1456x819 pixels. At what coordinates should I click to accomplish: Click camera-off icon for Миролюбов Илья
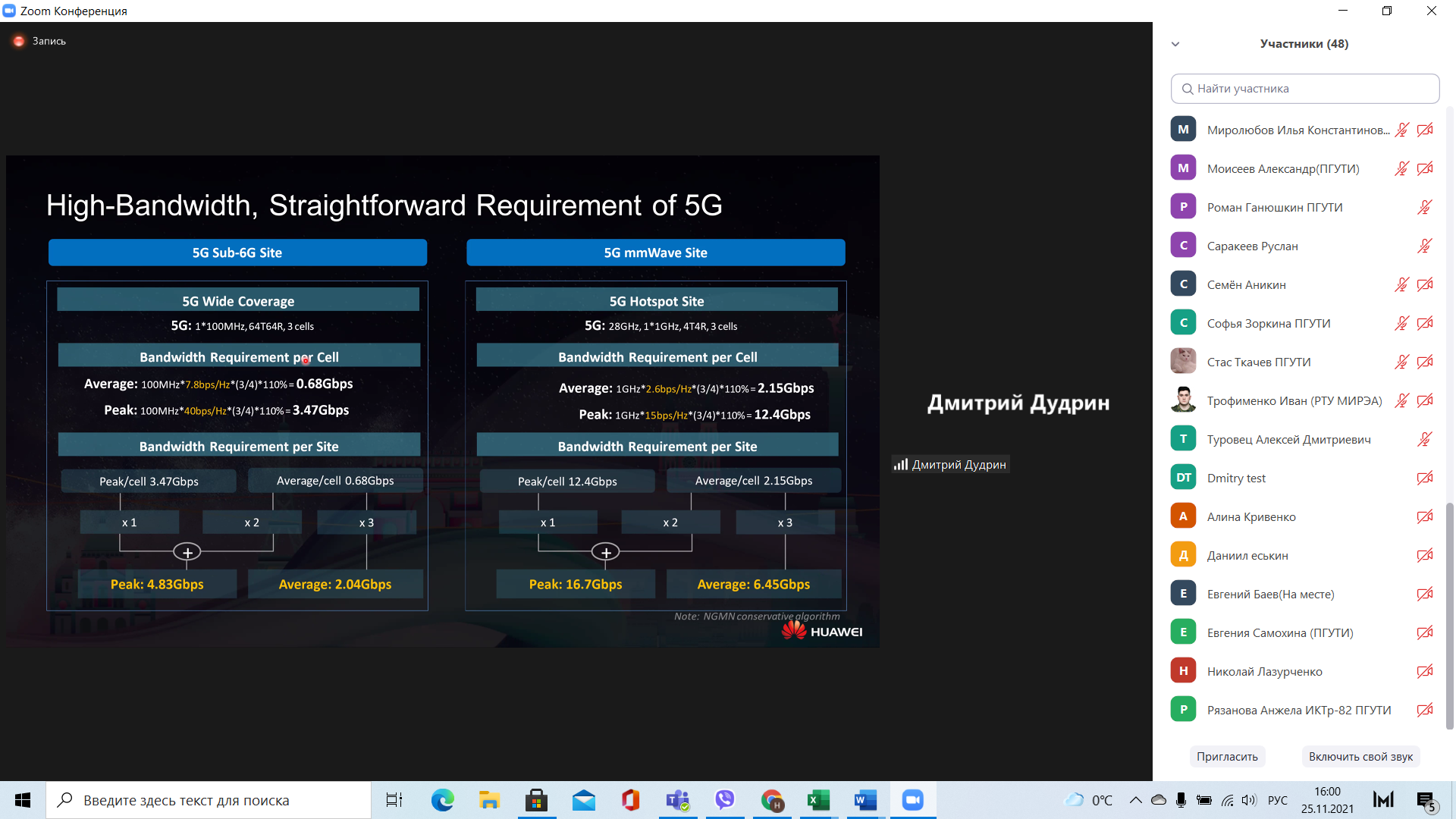(x=1425, y=130)
